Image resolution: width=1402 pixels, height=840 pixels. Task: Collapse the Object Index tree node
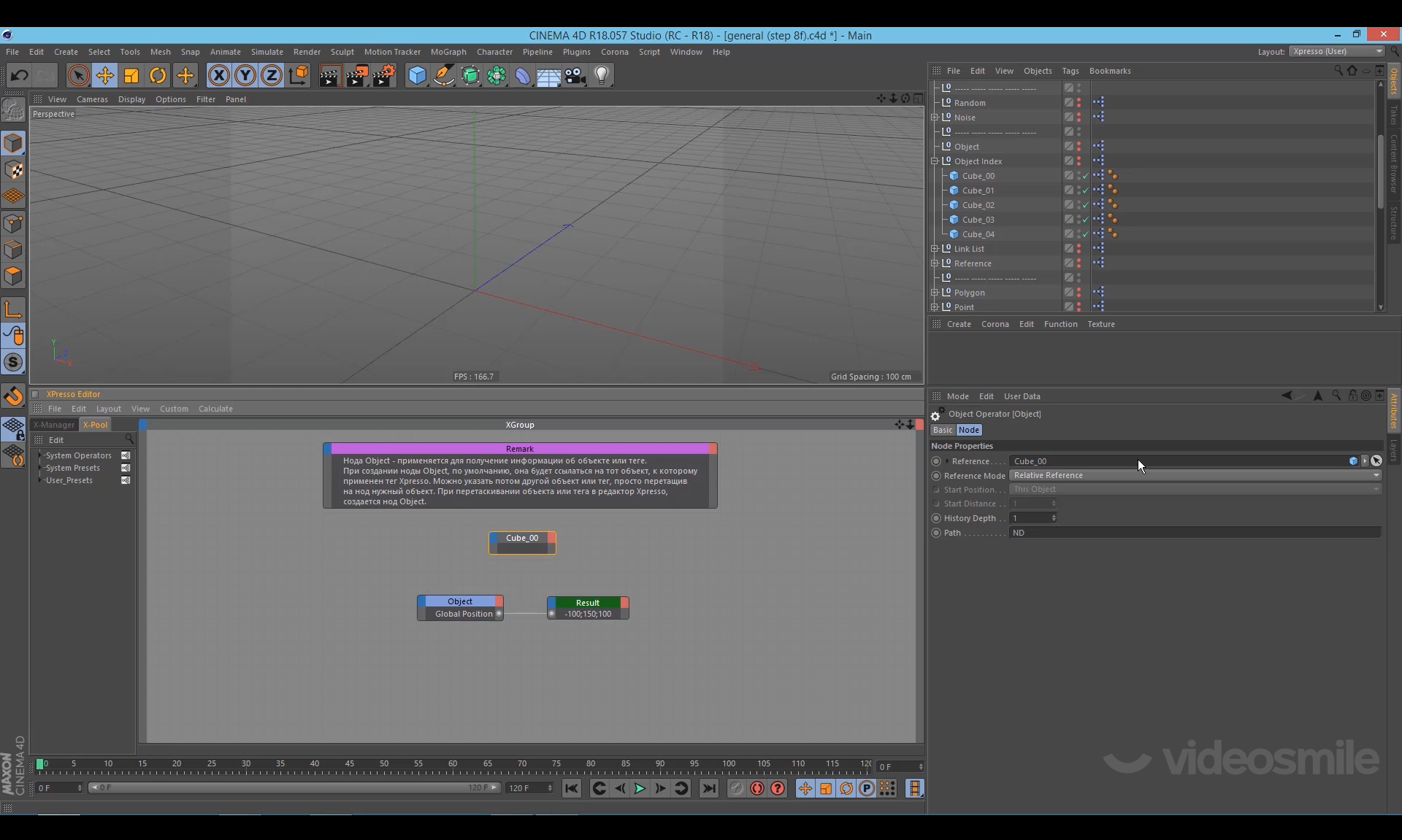935,161
